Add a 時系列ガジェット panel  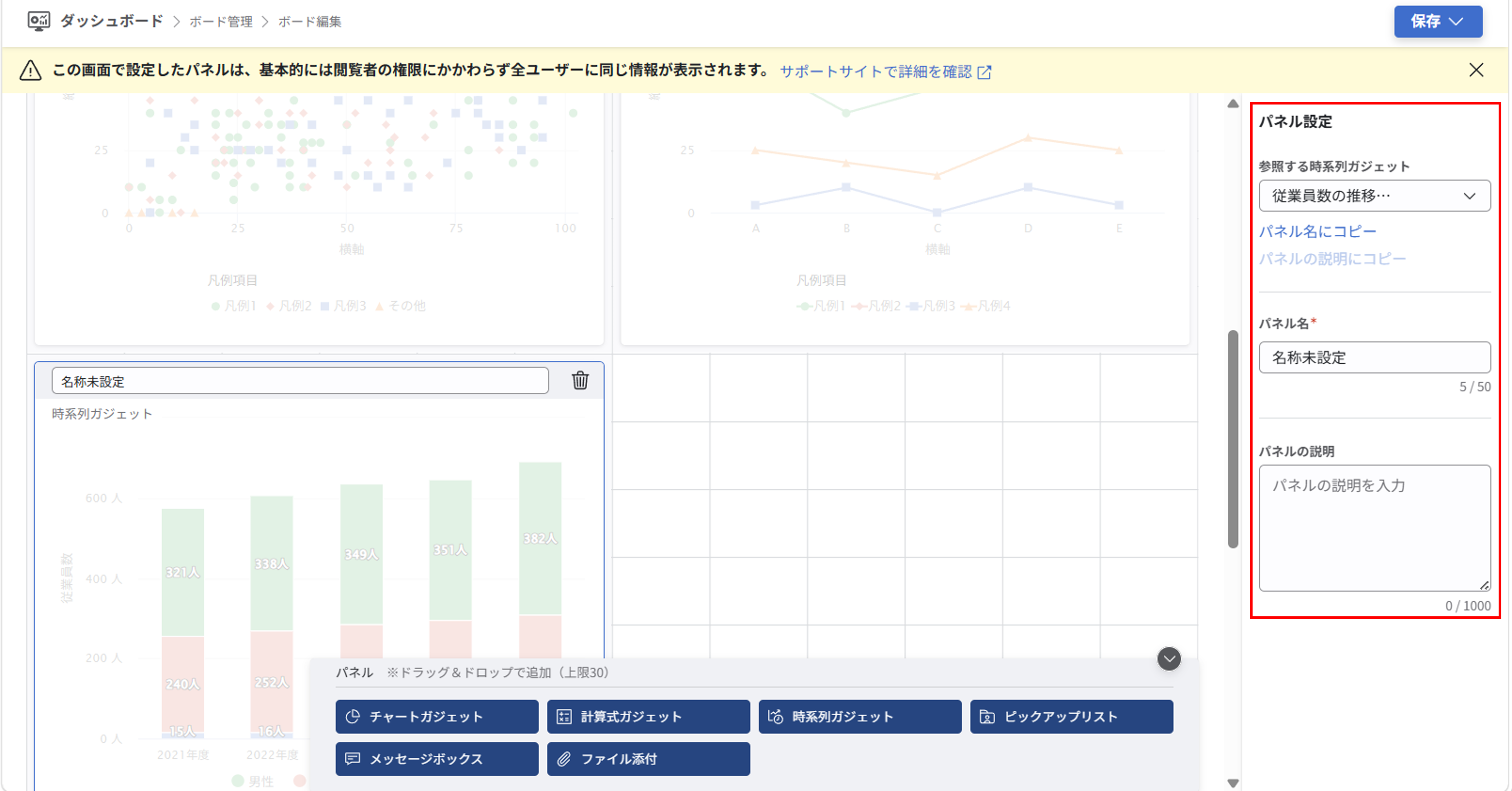[x=860, y=716]
